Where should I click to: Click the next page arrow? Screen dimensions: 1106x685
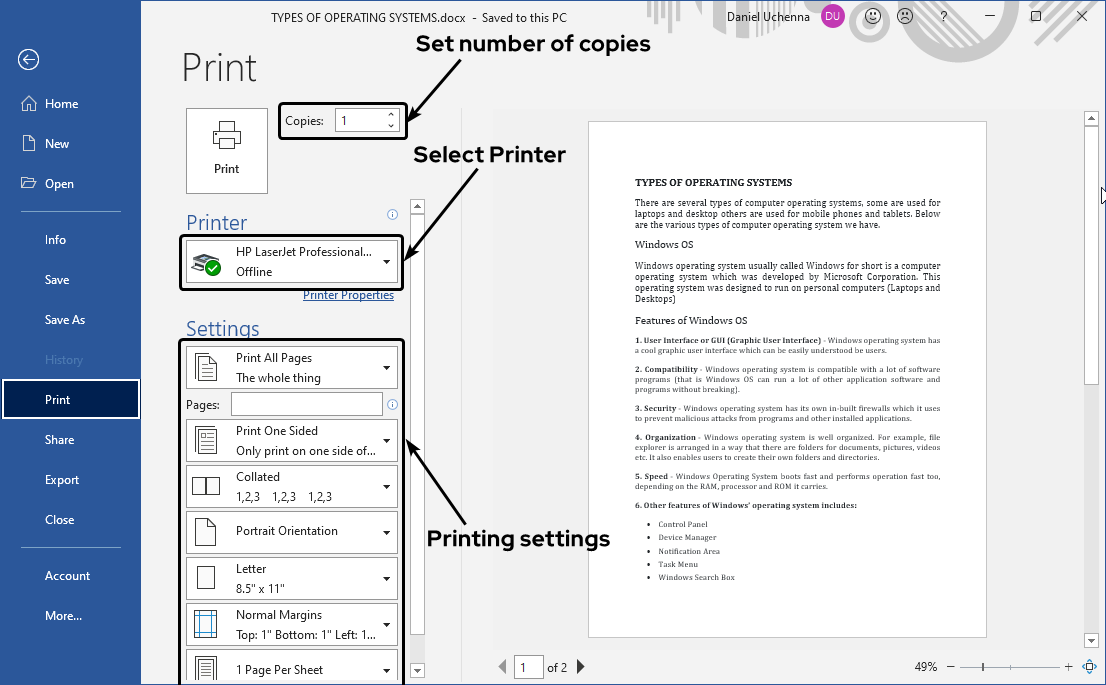pos(580,666)
